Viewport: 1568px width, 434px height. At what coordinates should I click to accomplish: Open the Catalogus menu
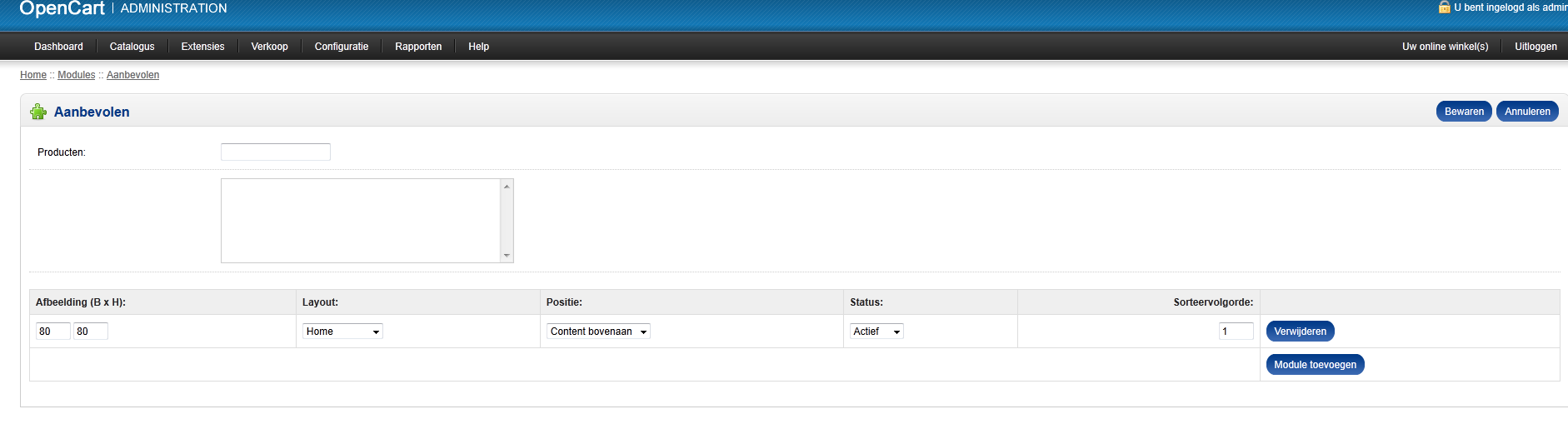132,47
